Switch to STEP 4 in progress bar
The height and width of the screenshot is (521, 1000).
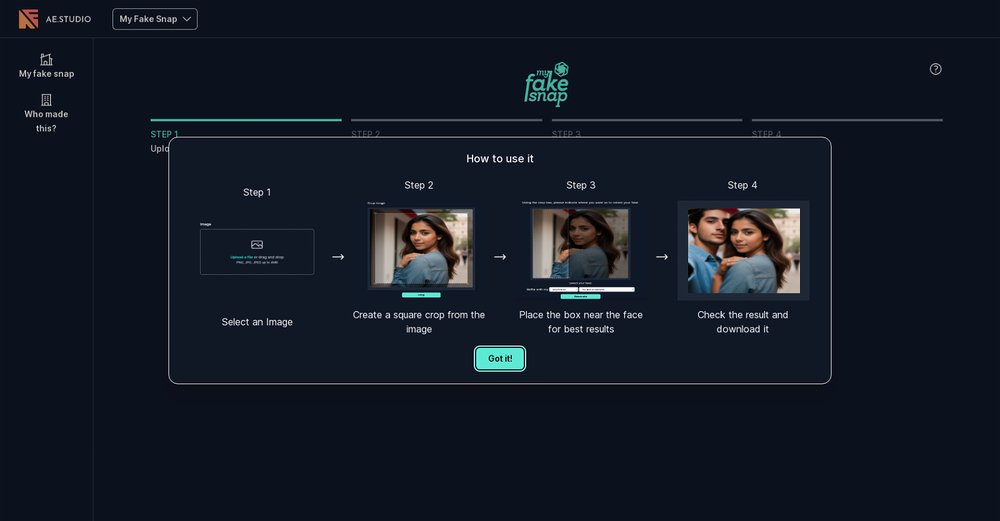pyautogui.click(x=767, y=133)
